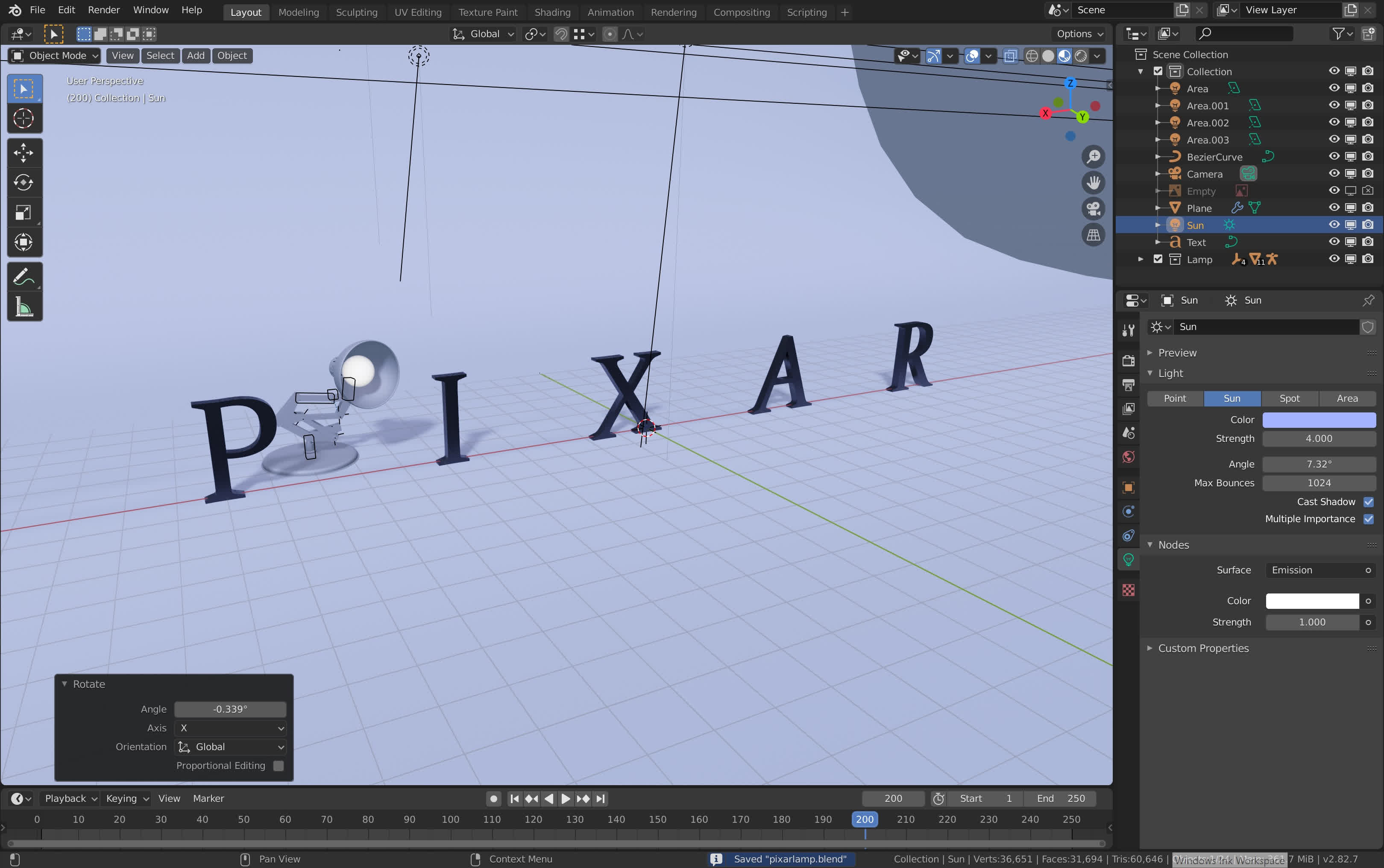Screen dimensions: 1384x868
Task: Click the light Color swatch
Action: pyautogui.click(x=1319, y=420)
